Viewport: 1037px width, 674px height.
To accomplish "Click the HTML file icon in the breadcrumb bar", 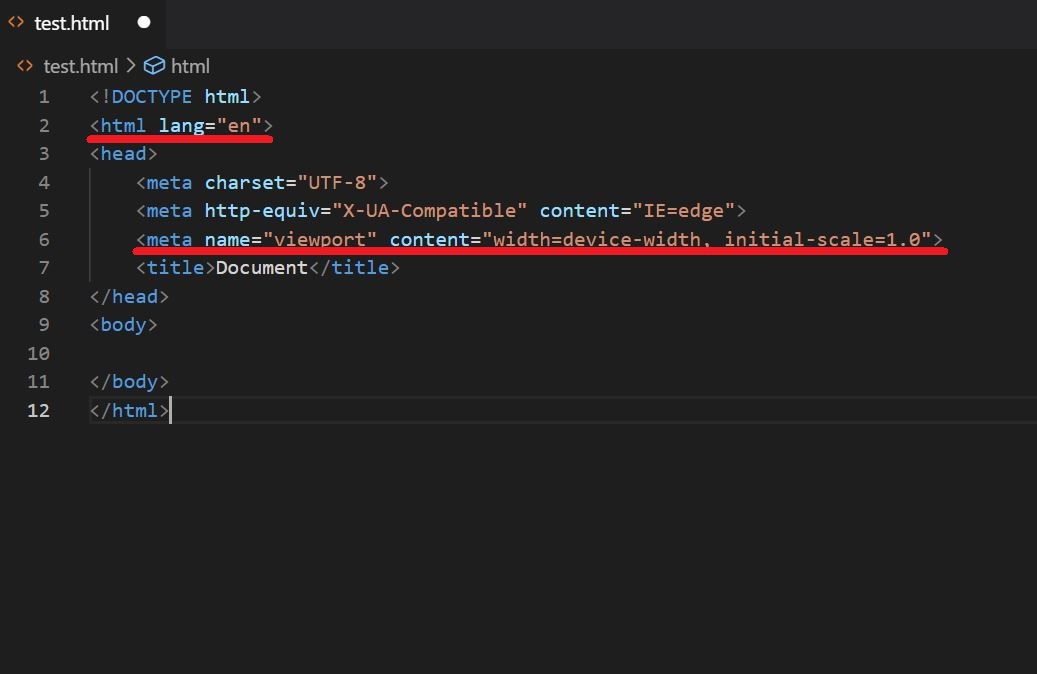I will point(23,65).
